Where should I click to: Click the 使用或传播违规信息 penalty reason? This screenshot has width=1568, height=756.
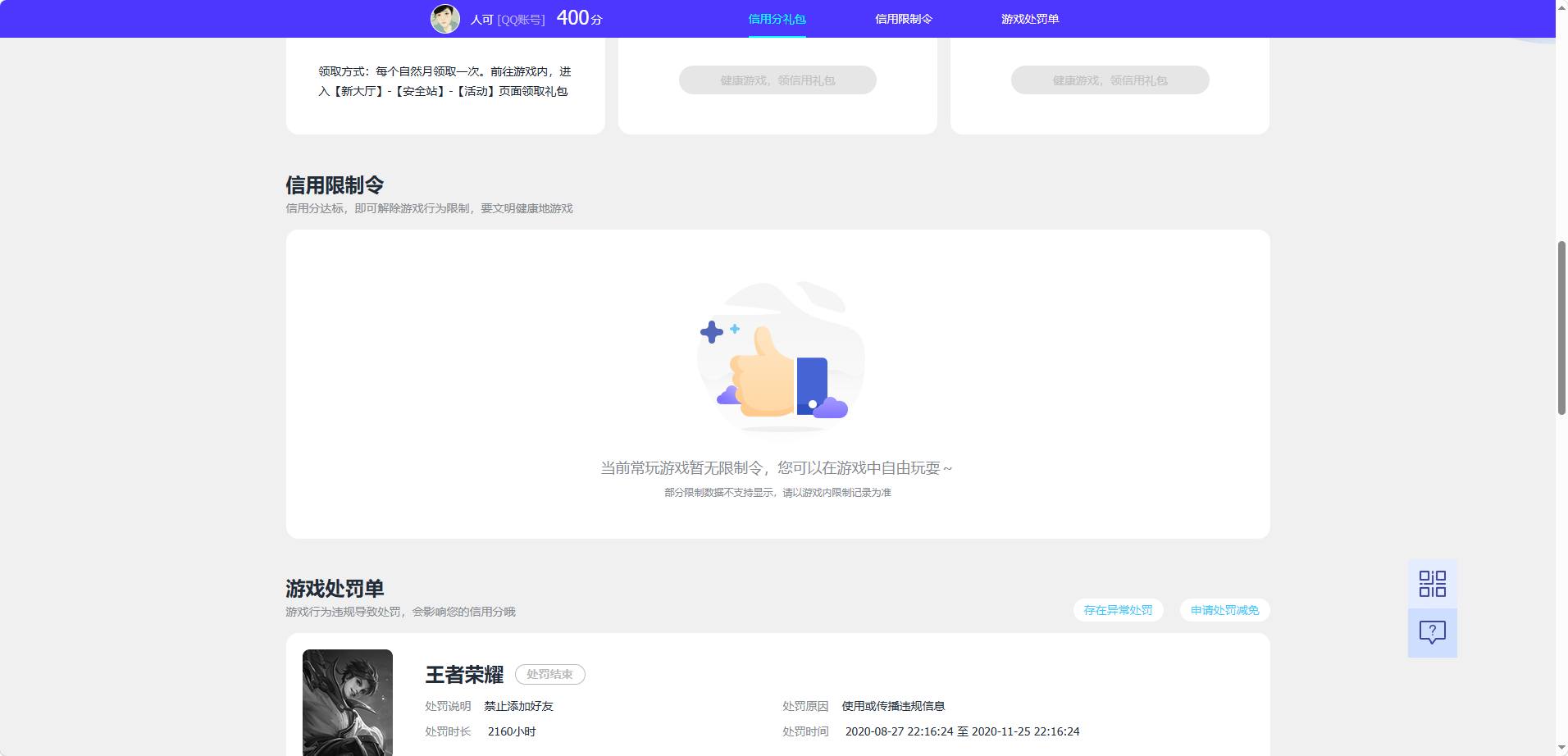tap(893, 706)
